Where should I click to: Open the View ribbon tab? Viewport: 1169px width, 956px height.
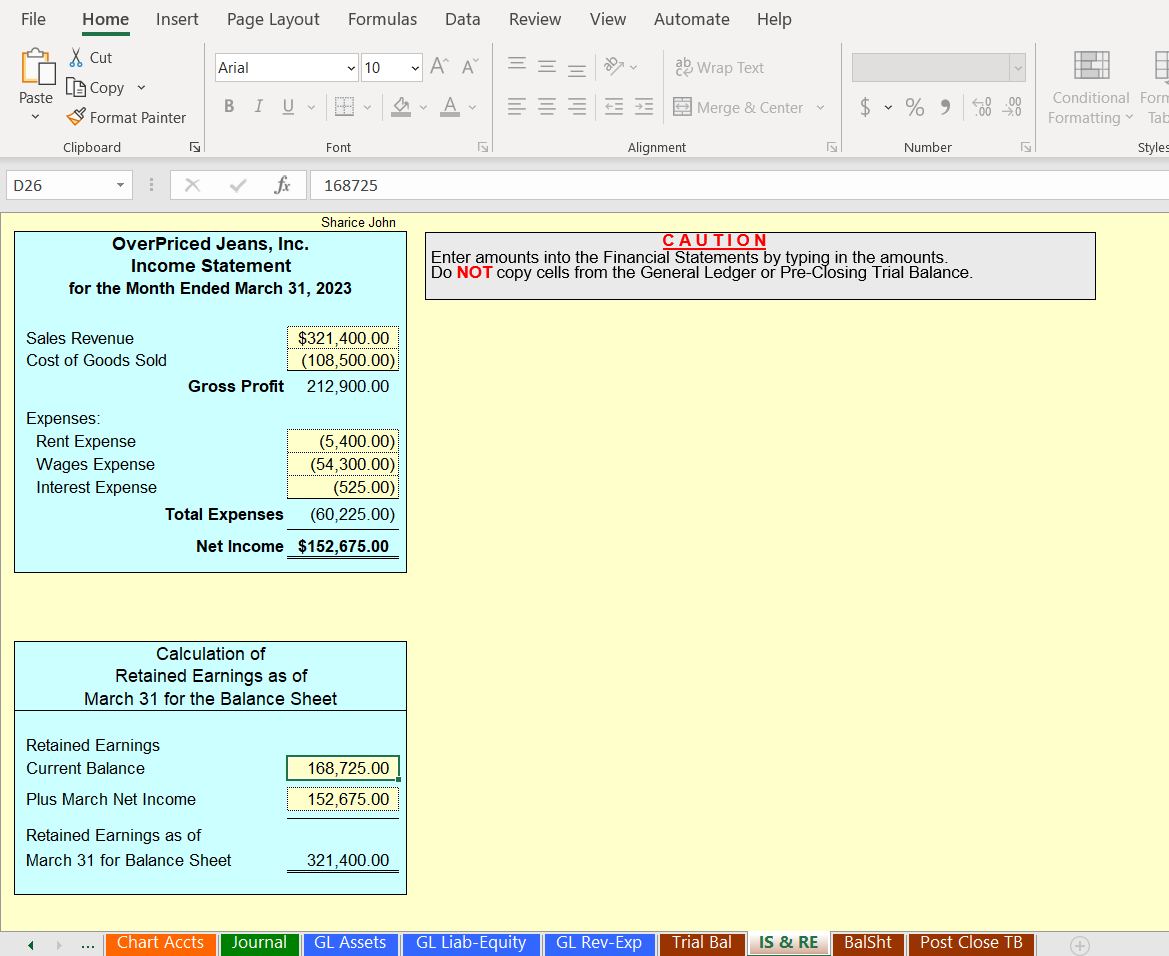608,19
